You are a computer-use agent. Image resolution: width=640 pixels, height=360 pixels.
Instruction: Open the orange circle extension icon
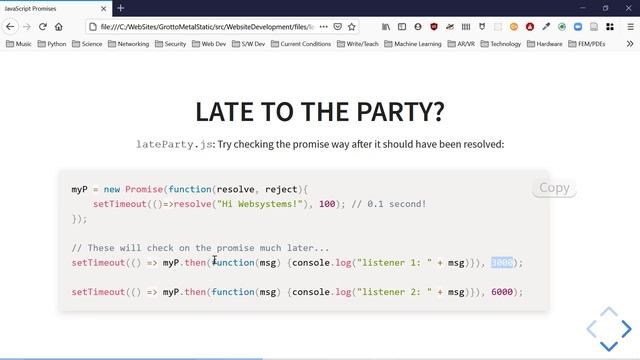(514, 27)
